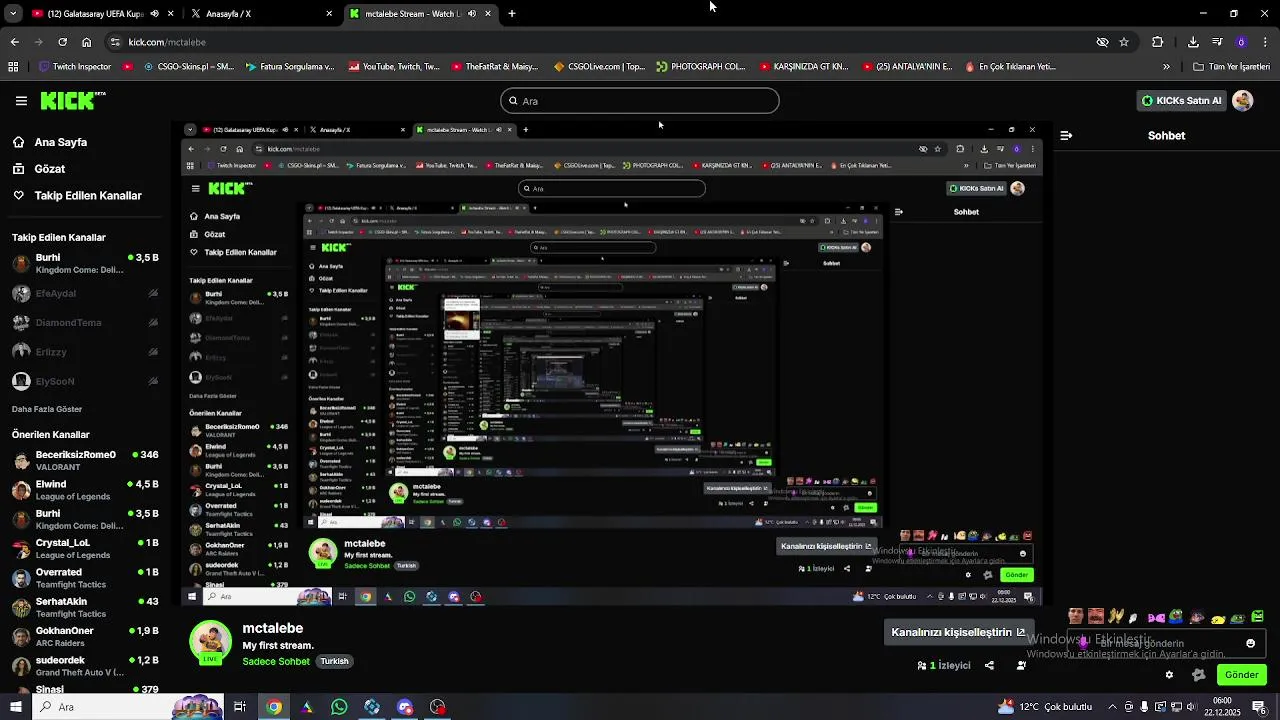Open the Twitch Inspector bookmark
The image size is (1280, 720).
[x=76, y=67]
